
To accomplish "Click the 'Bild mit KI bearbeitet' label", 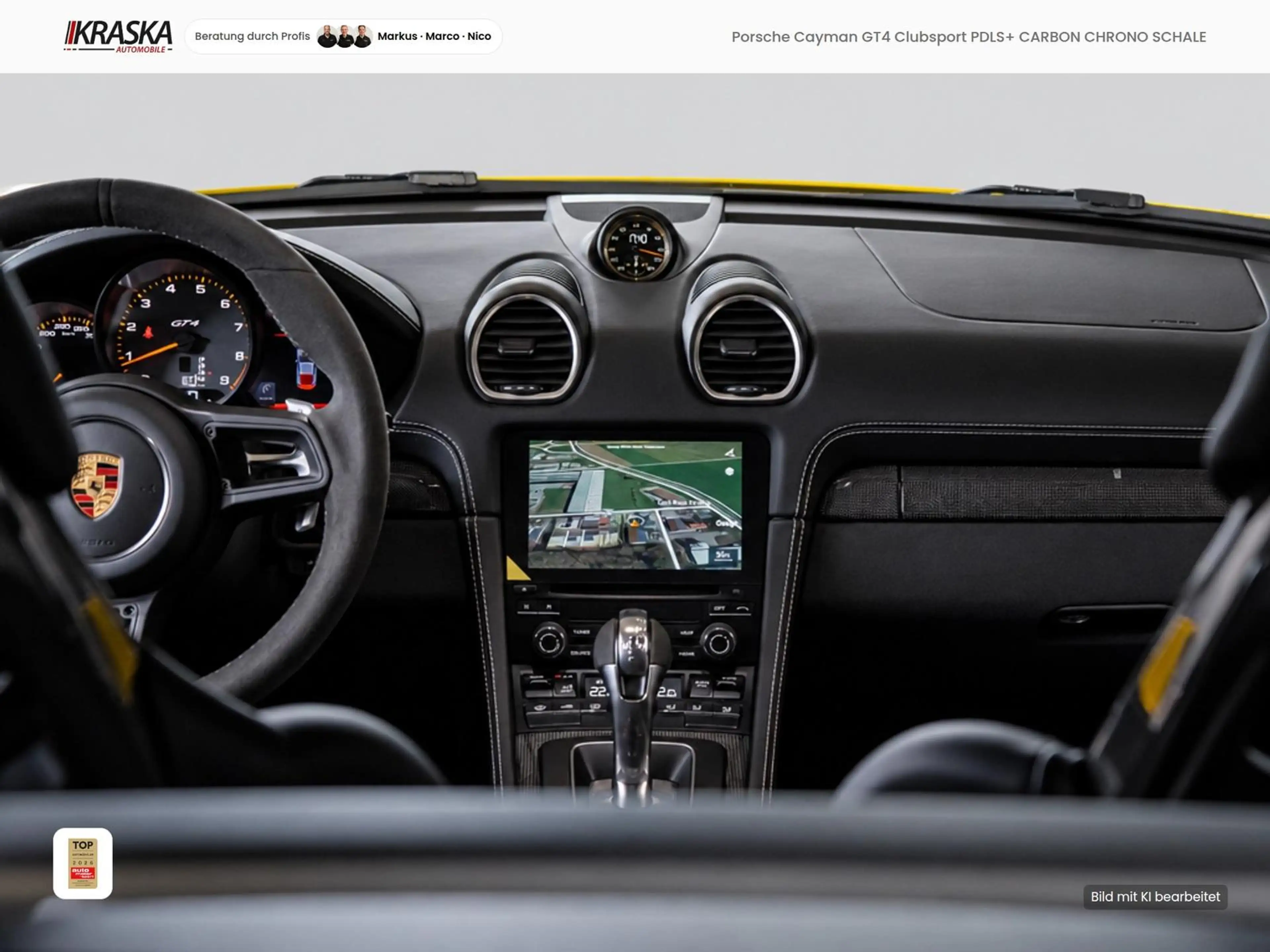I will [1155, 896].
